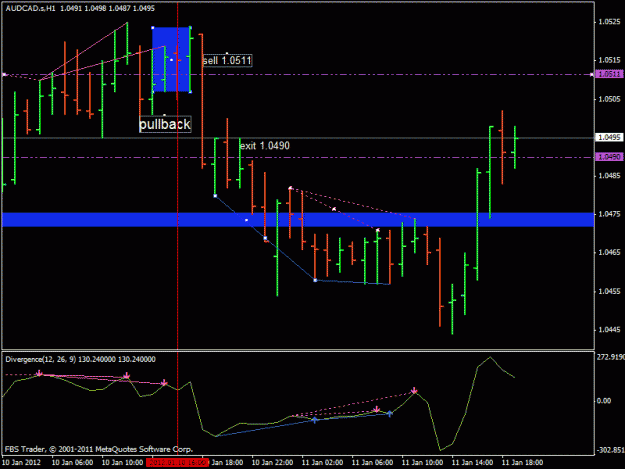Click the '10 Jan 10:00' time axis label
Viewport: 625px width, 469px height.
point(122,463)
